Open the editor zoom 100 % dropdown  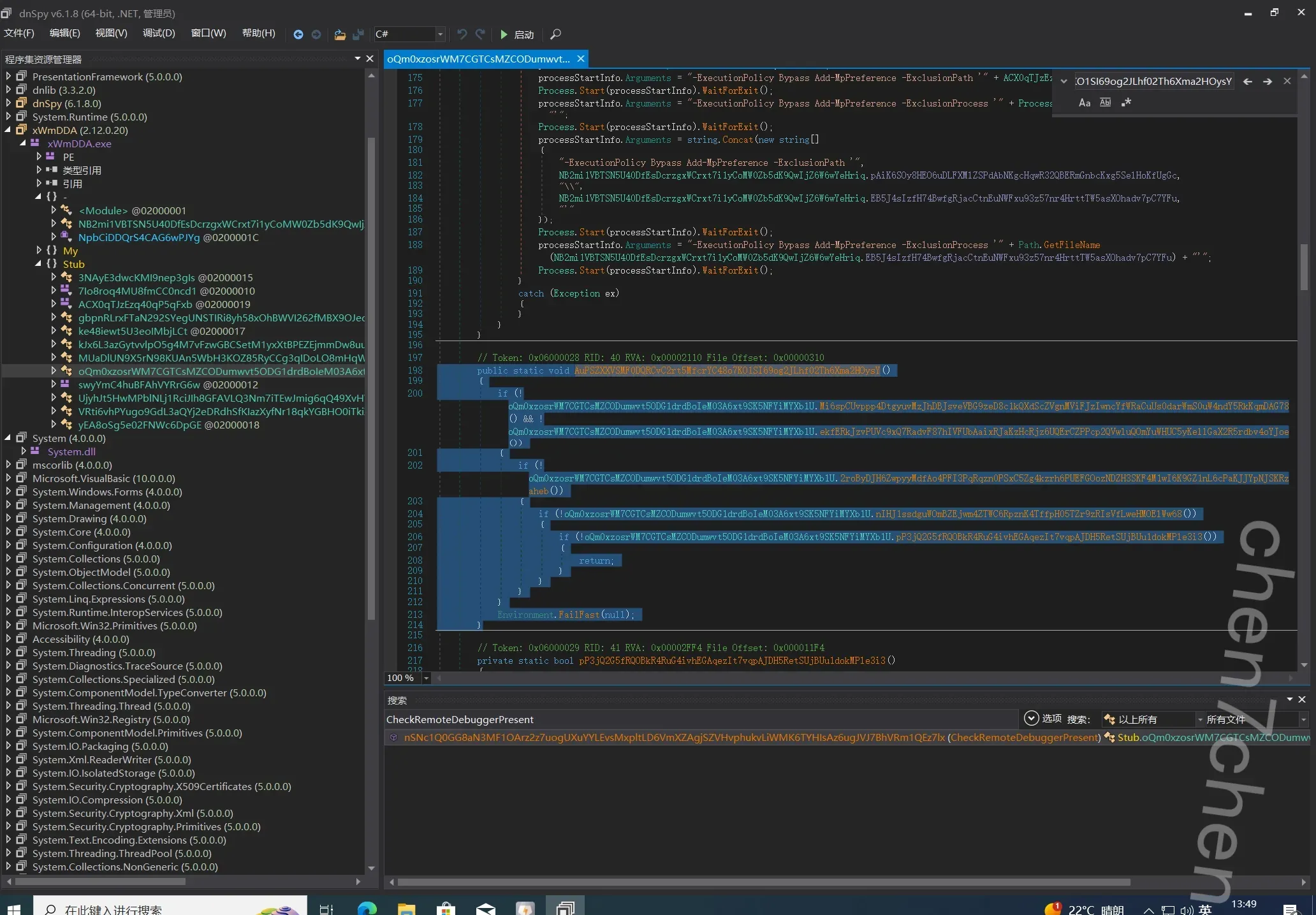pyautogui.click(x=427, y=678)
